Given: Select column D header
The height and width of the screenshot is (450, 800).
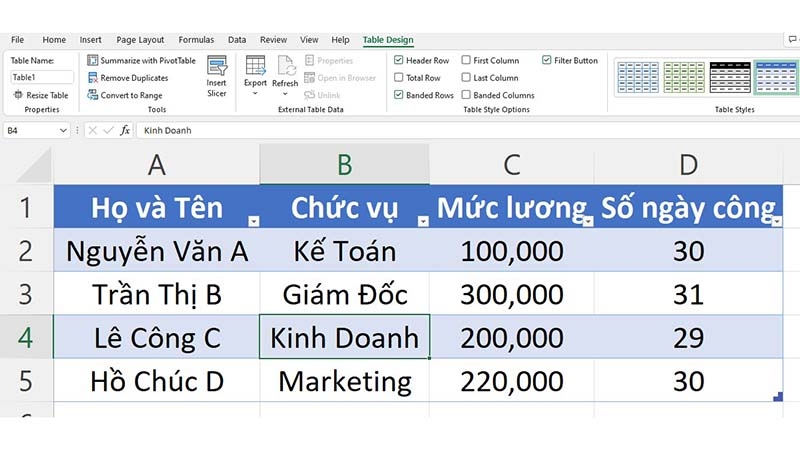Looking at the screenshot, I should click(688, 165).
